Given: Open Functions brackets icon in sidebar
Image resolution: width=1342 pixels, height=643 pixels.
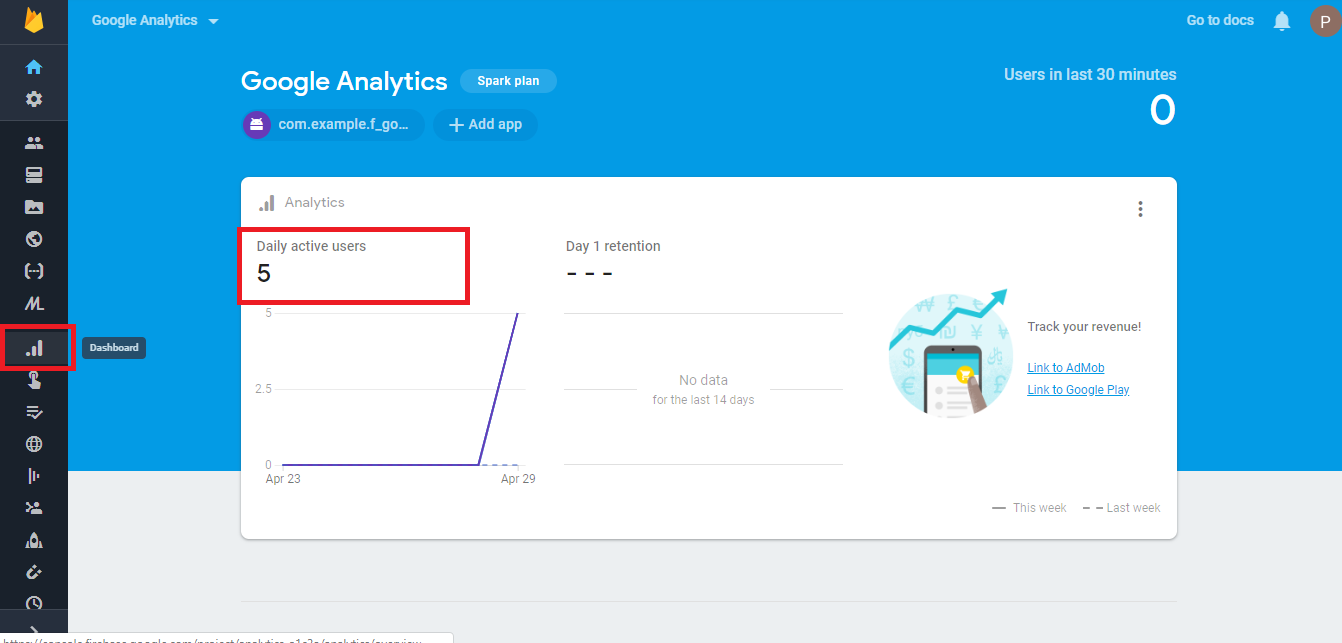Looking at the screenshot, I should click(x=34, y=271).
